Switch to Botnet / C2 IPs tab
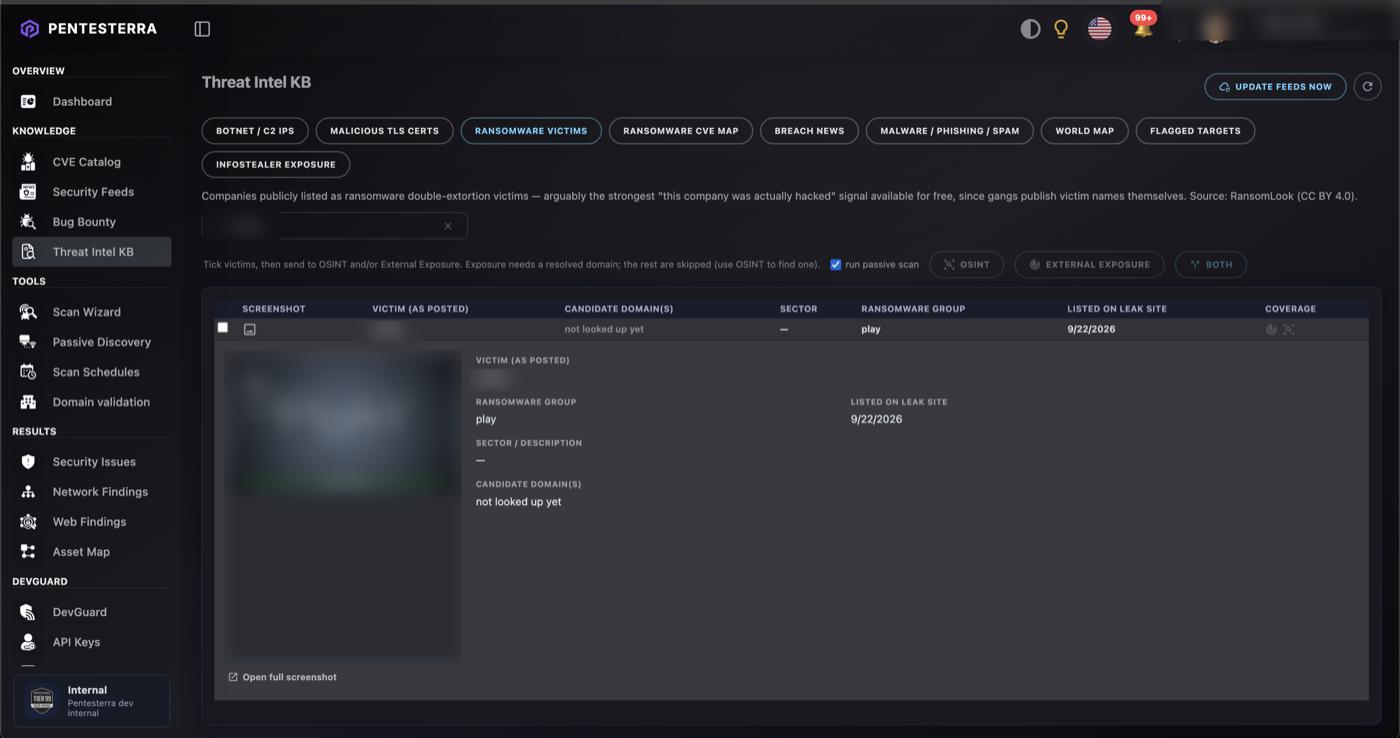 pyautogui.click(x=255, y=131)
